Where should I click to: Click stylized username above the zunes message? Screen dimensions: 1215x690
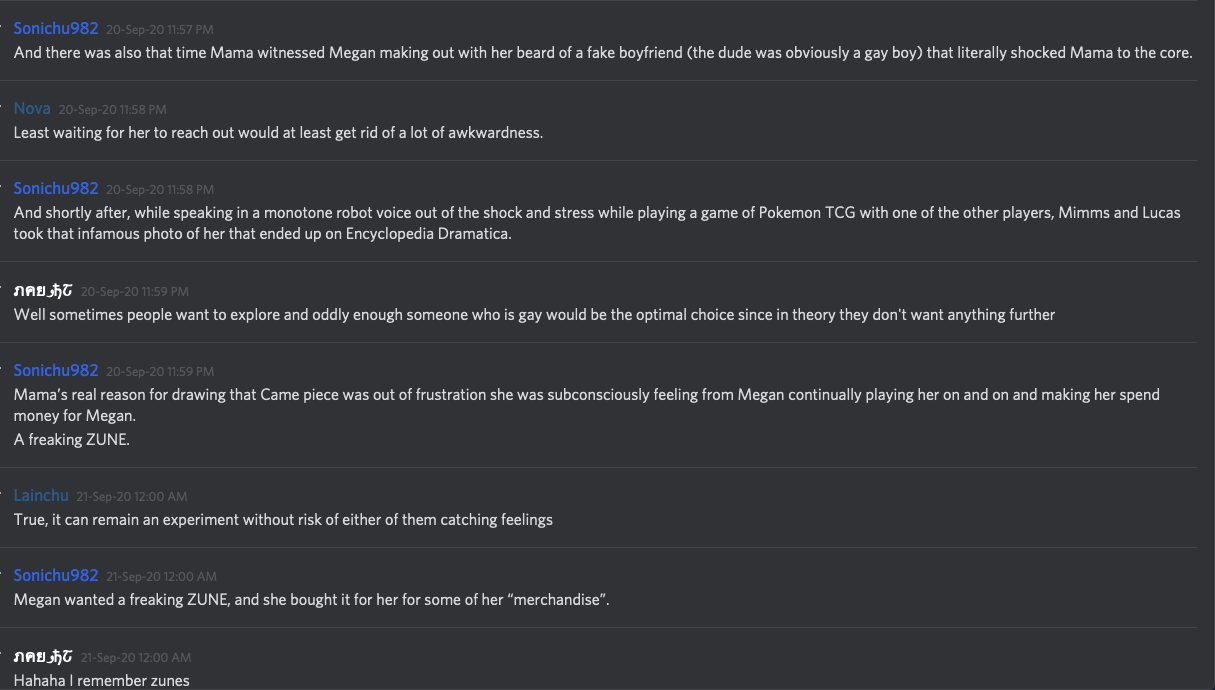[43, 656]
